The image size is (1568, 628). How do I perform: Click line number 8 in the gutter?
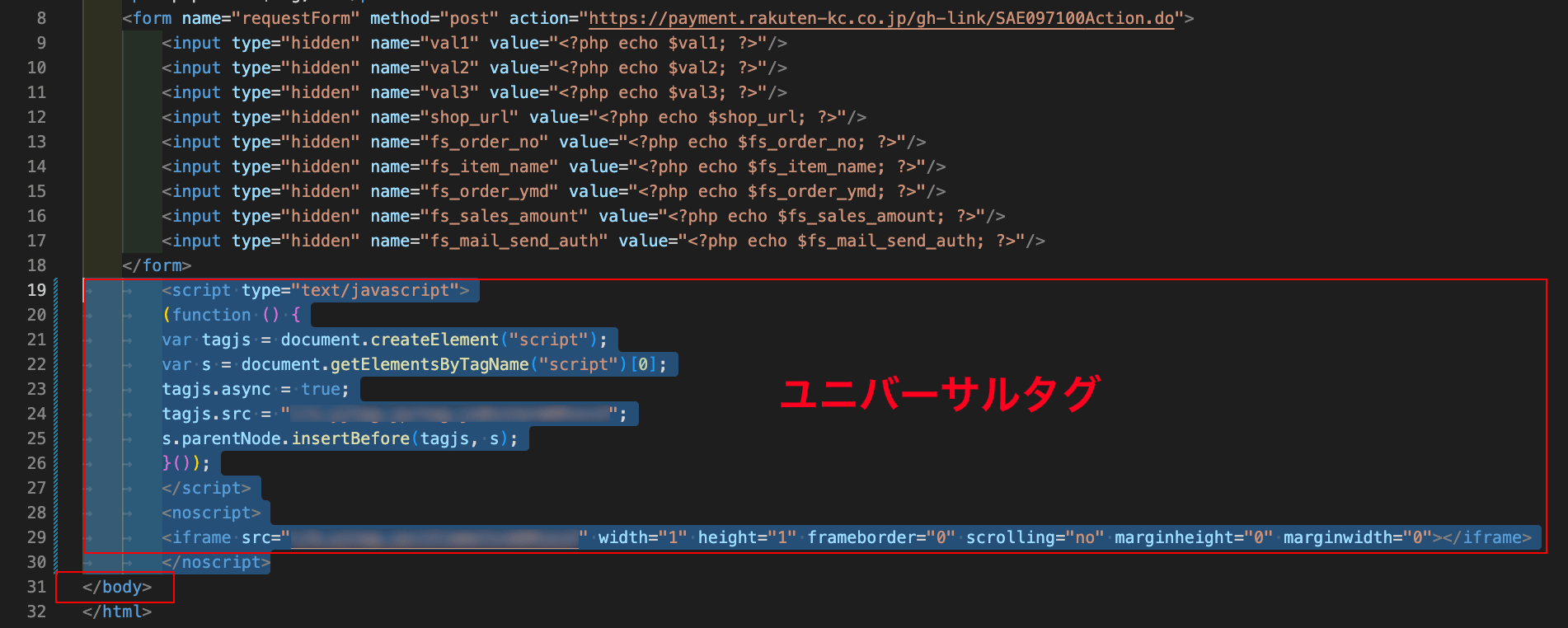(41, 18)
